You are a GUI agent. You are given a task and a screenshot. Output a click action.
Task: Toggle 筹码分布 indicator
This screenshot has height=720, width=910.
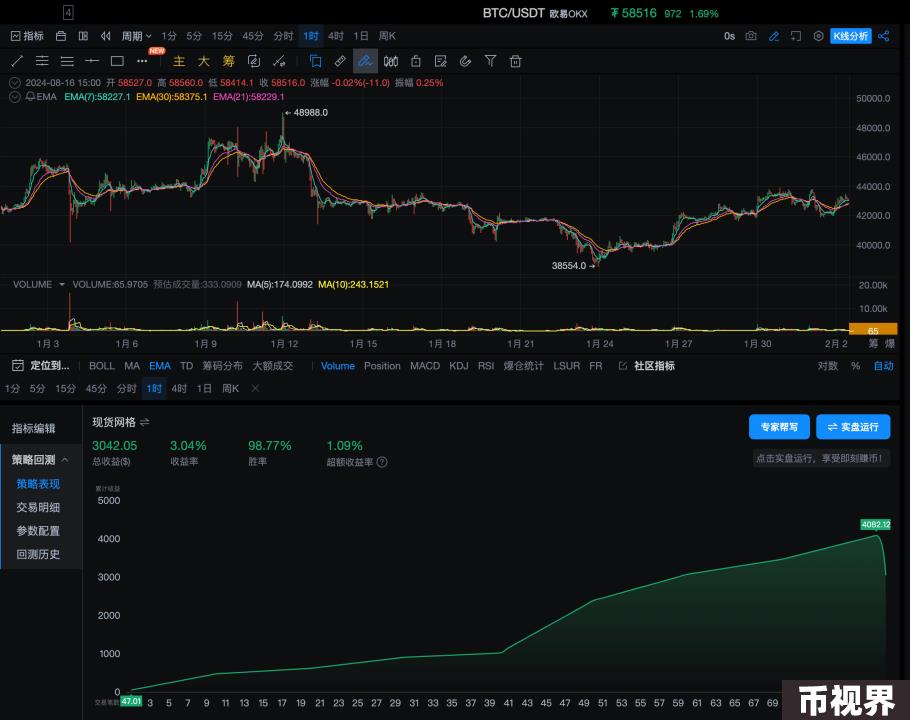coord(222,366)
